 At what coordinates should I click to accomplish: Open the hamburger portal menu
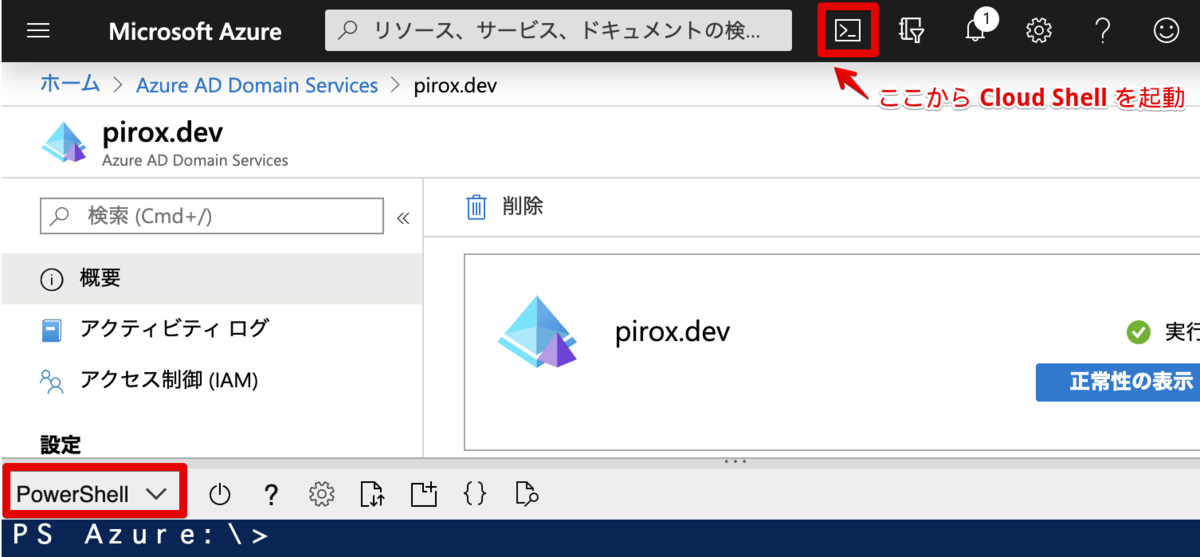[x=38, y=31]
